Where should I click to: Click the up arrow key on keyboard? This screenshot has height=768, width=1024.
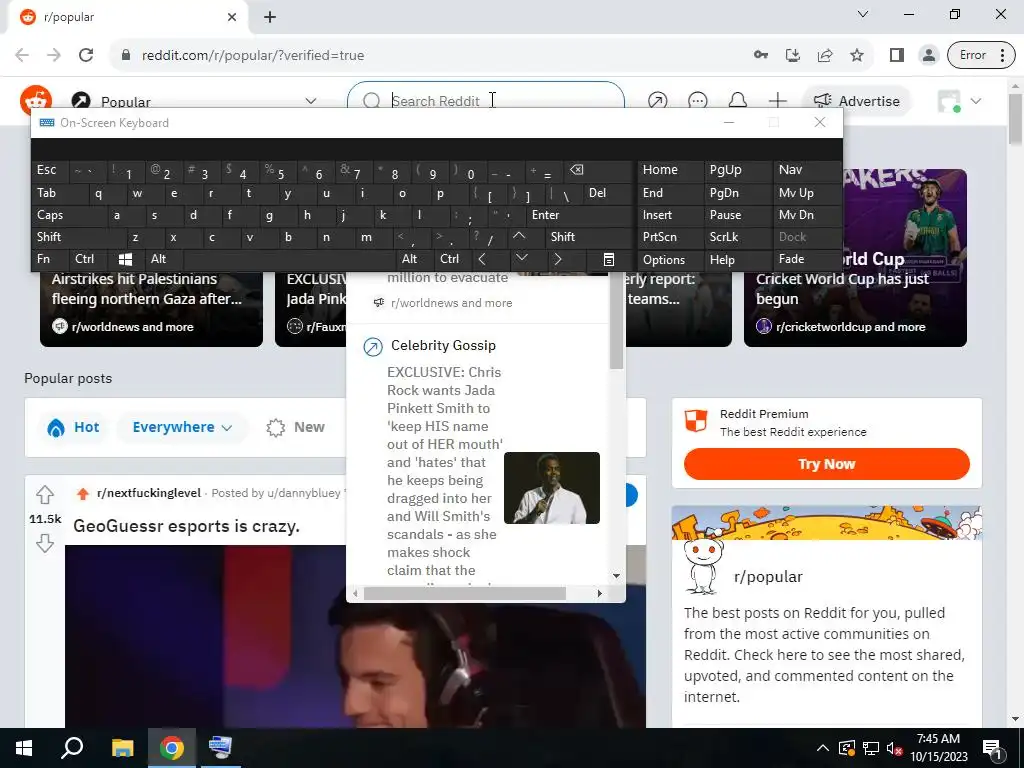click(519, 236)
